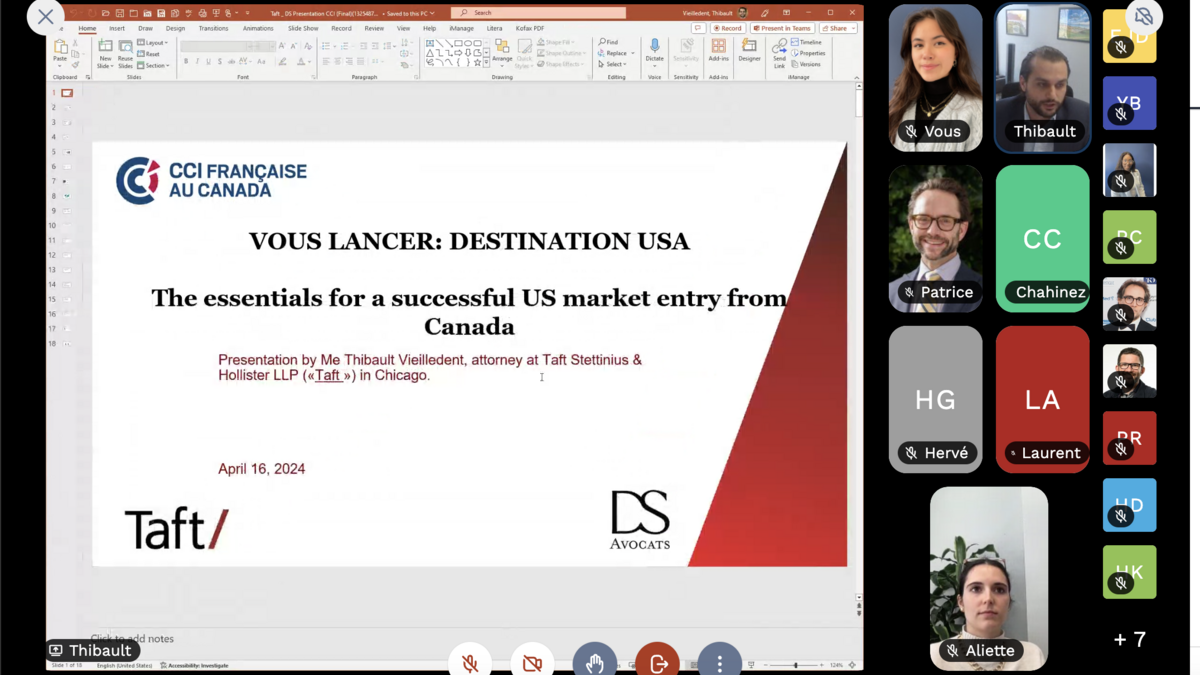The width and height of the screenshot is (1200, 675).
Task: Select Patrice's video tile
Action: point(935,238)
